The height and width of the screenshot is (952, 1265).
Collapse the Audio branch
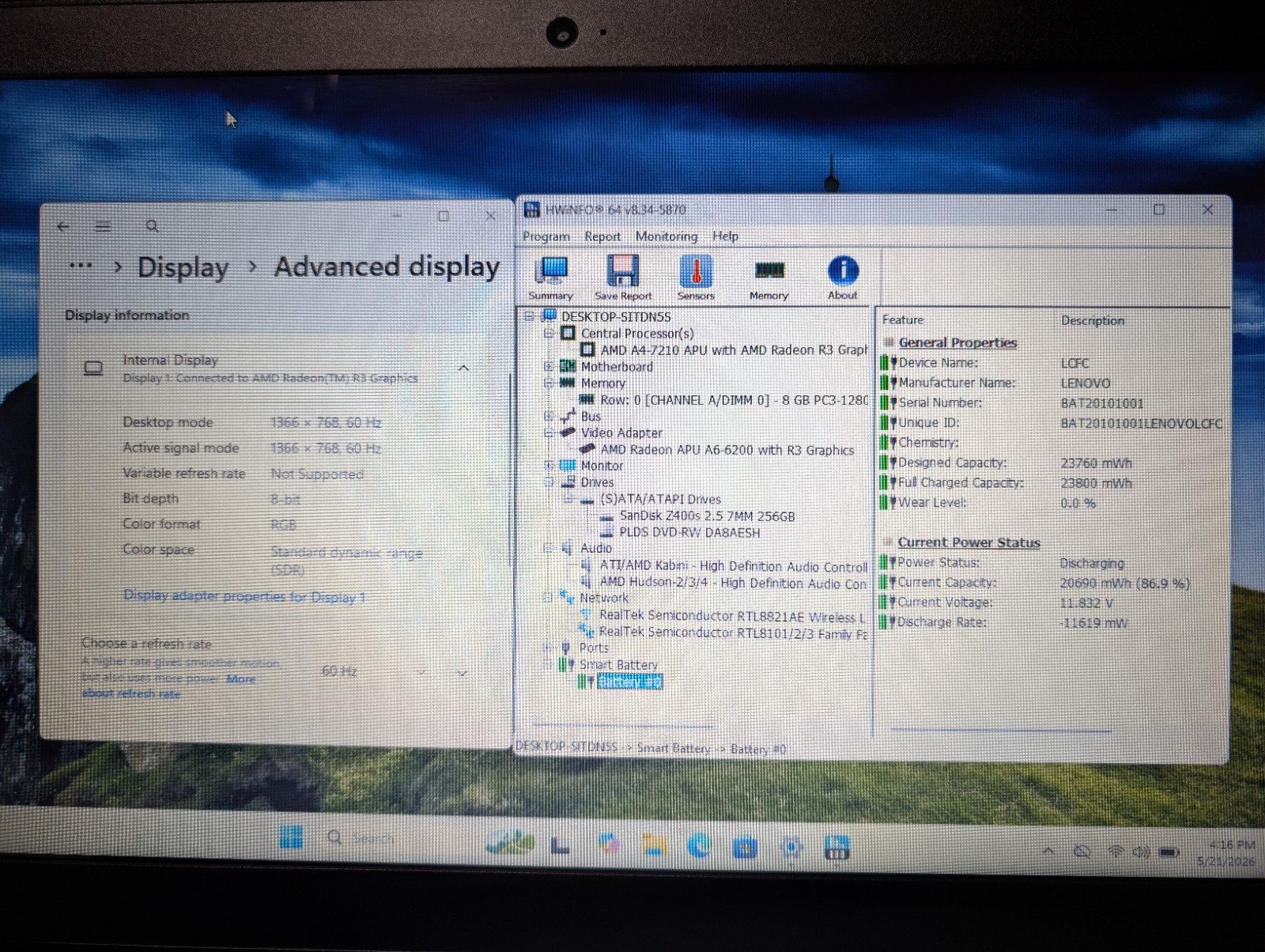click(548, 548)
